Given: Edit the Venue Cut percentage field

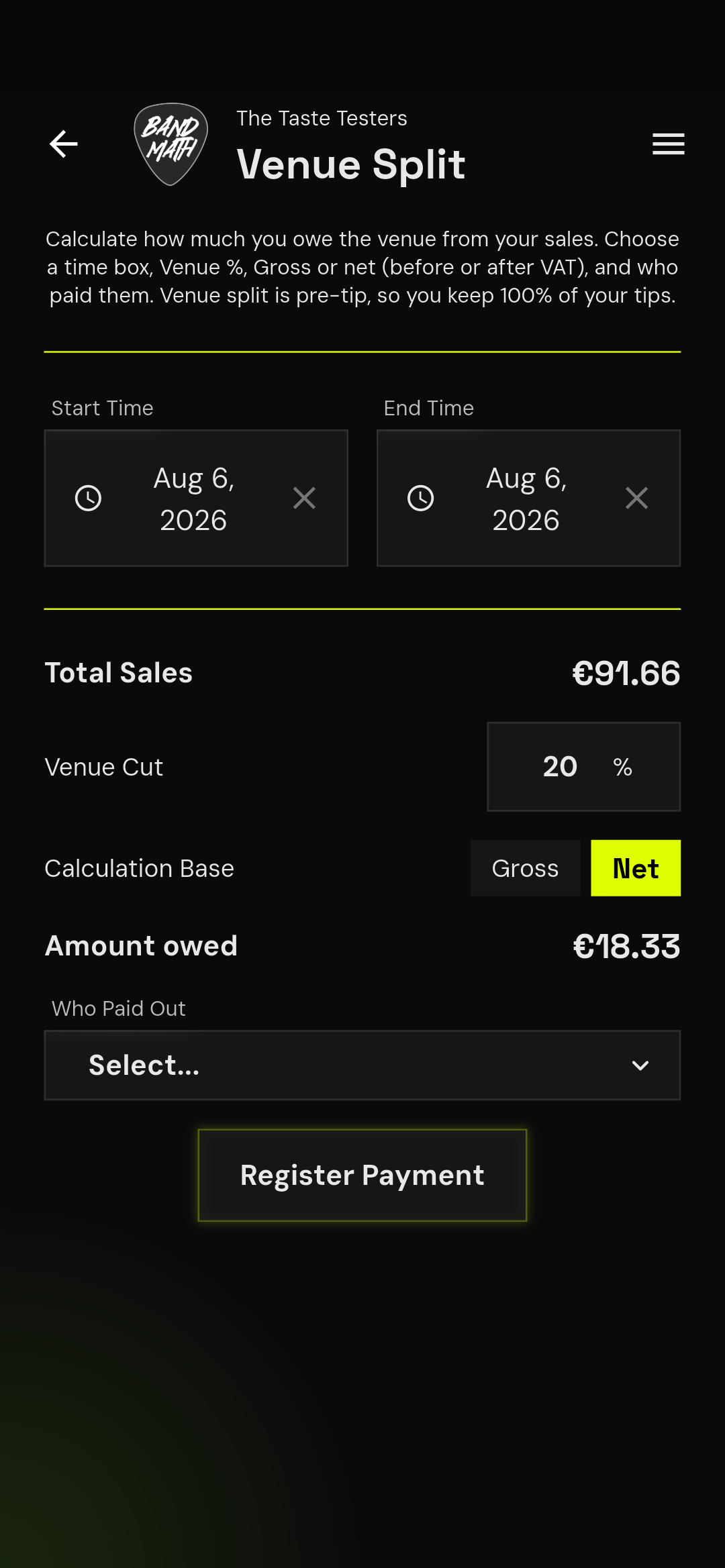Looking at the screenshot, I should 583,767.
